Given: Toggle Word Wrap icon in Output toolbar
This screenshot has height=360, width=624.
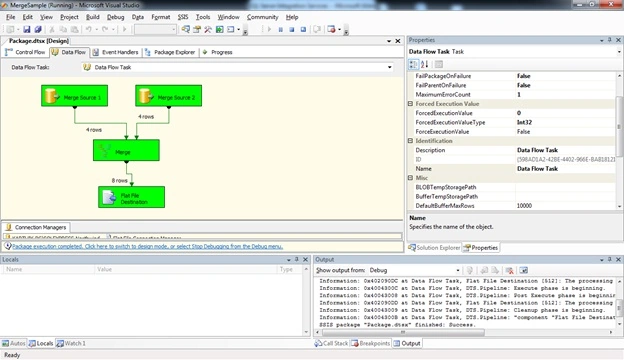Looking at the screenshot, I should (x=524, y=270).
